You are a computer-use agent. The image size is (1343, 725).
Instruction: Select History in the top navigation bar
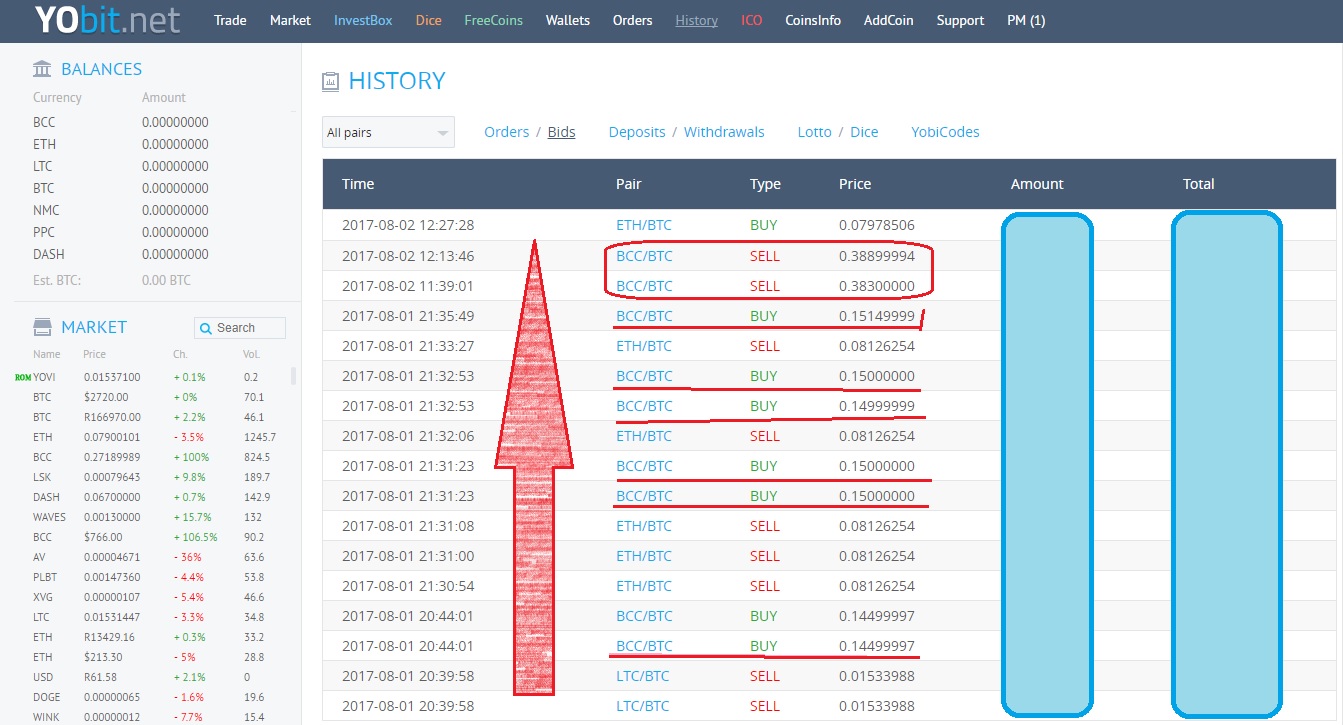coord(696,20)
